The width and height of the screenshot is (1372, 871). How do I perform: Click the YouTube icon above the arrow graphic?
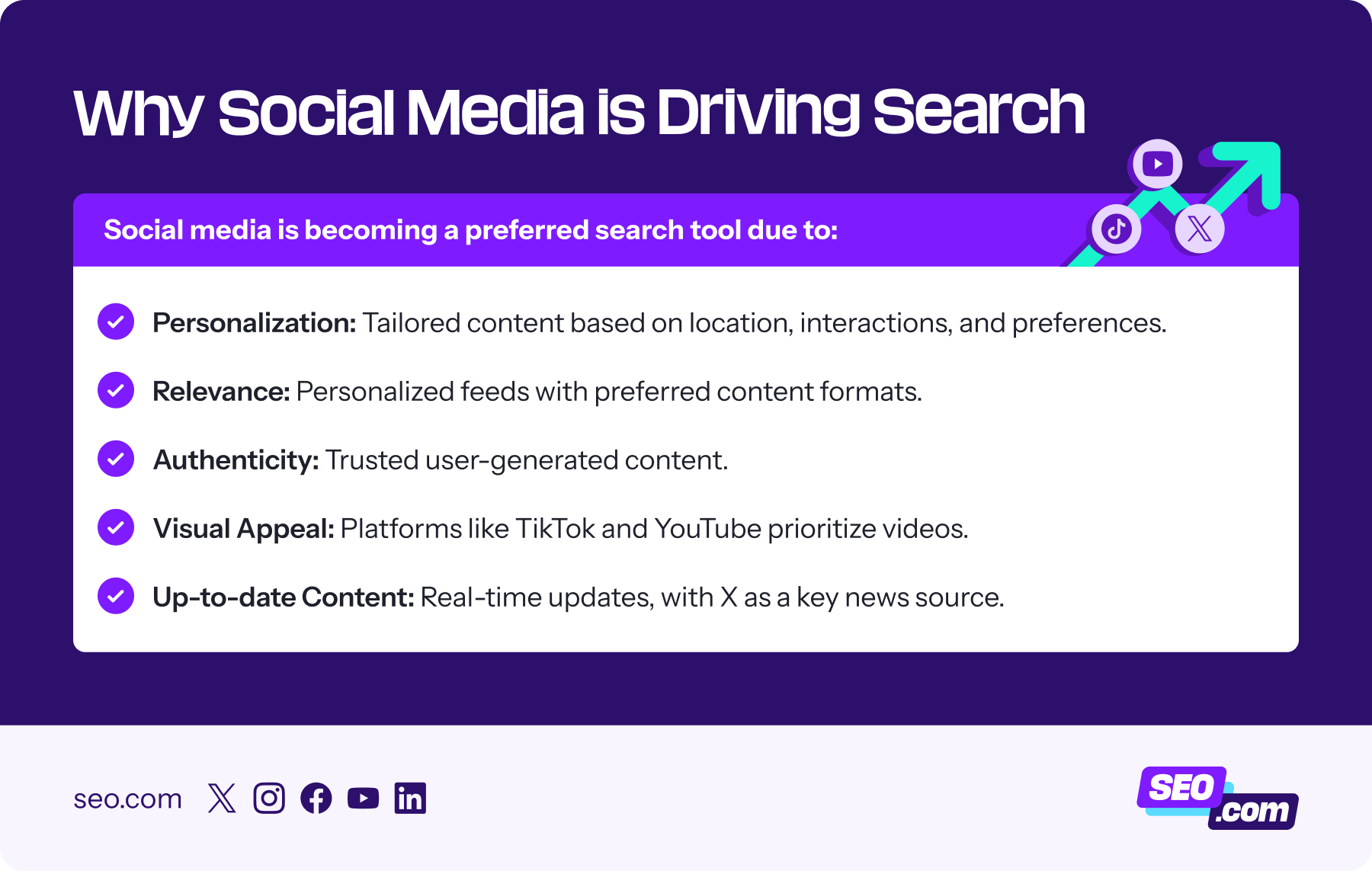tap(1156, 162)
